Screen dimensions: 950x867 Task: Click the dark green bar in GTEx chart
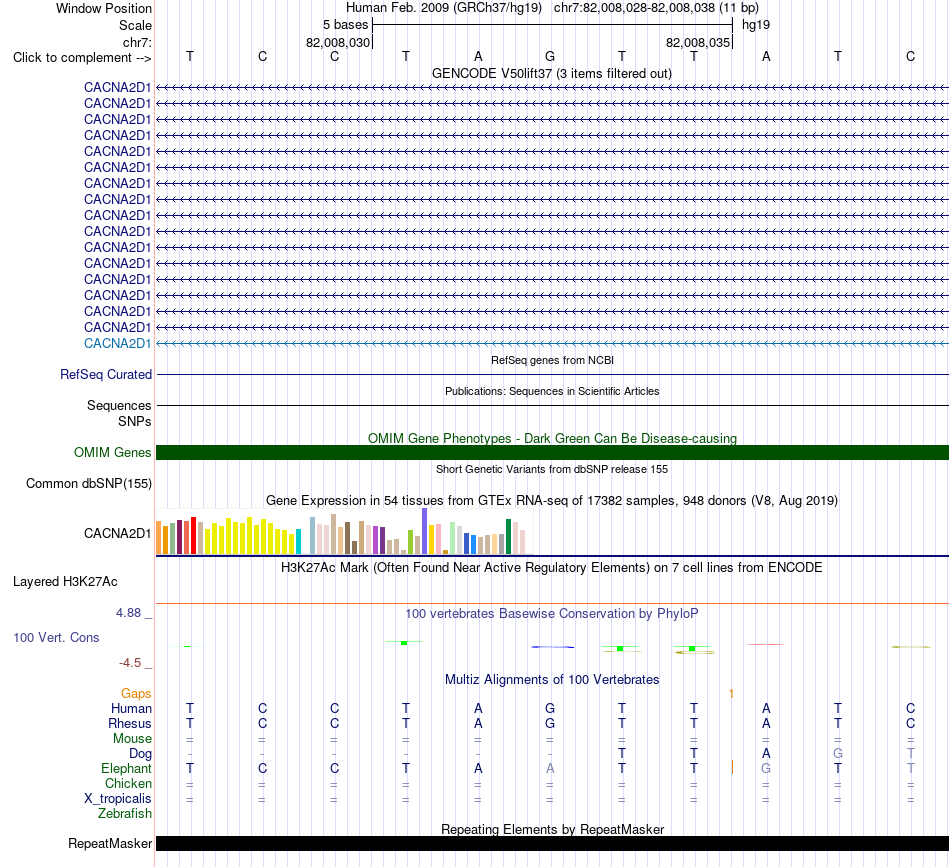[x=509, y=537]
